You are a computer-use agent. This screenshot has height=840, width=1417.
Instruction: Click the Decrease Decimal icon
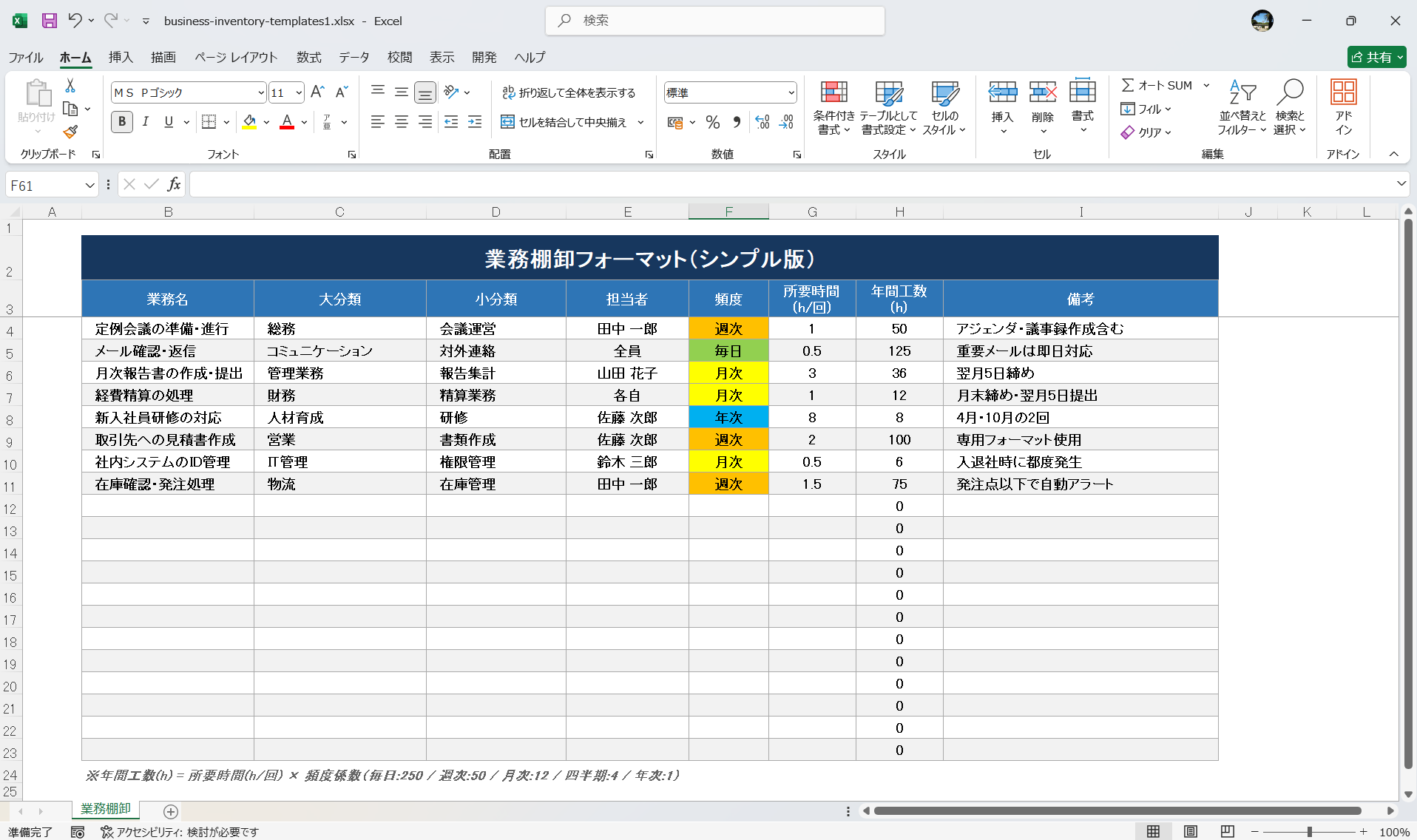(786, 123)
